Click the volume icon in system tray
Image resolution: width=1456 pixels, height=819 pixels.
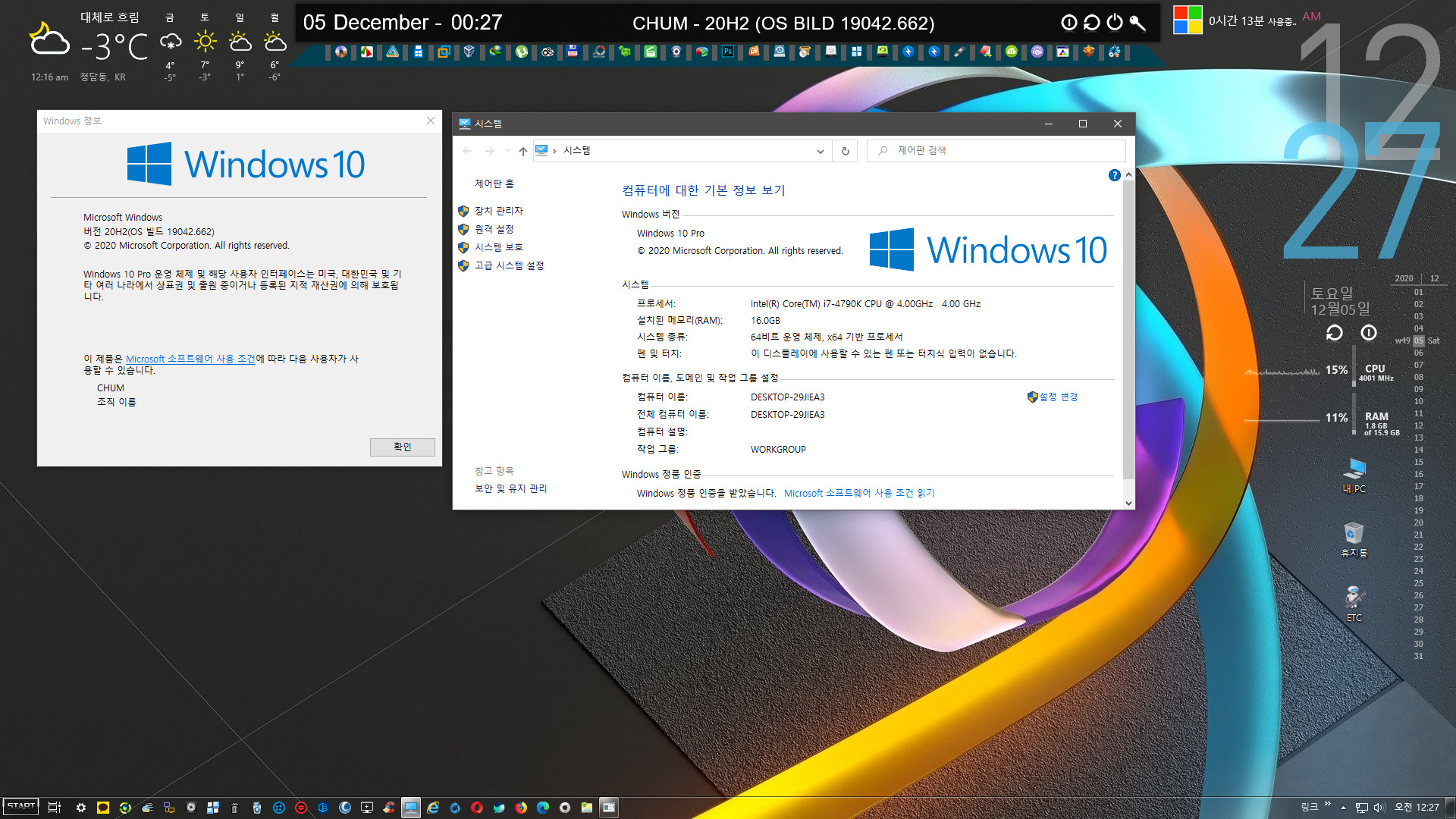coord(1379,808)
